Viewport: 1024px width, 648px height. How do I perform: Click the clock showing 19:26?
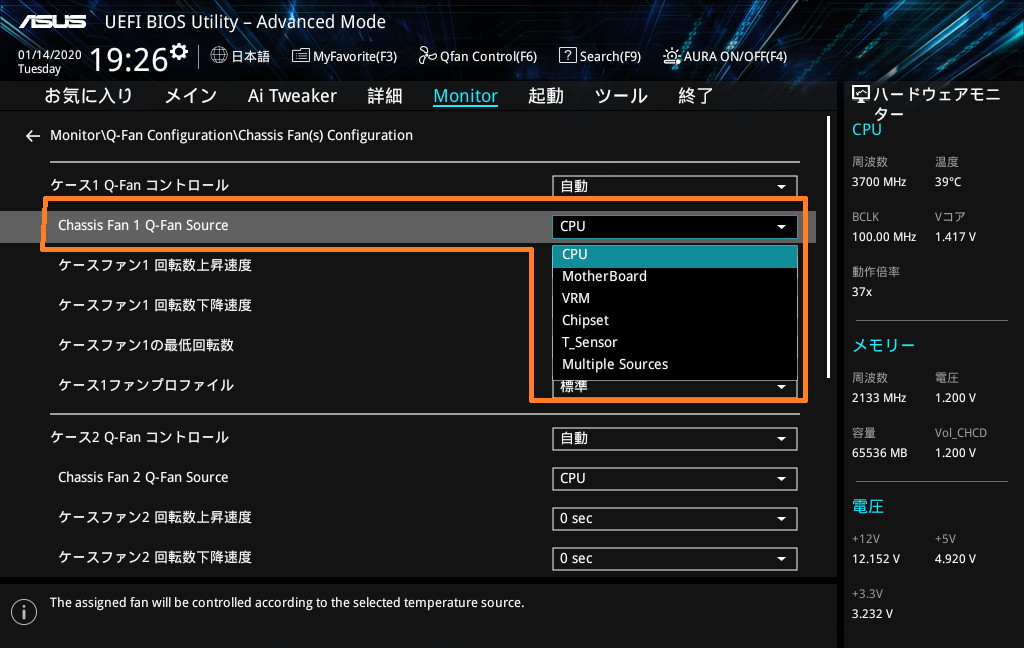coord(129,59)
